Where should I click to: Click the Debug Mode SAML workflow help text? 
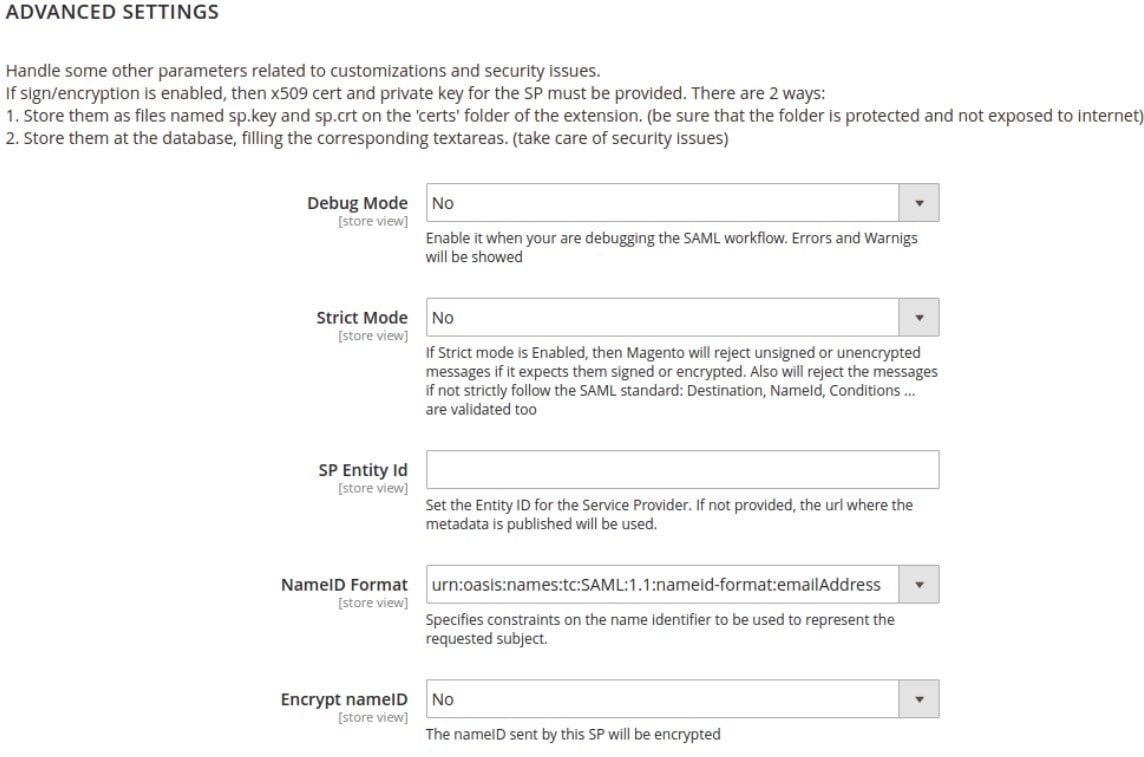tap(671, 247)
